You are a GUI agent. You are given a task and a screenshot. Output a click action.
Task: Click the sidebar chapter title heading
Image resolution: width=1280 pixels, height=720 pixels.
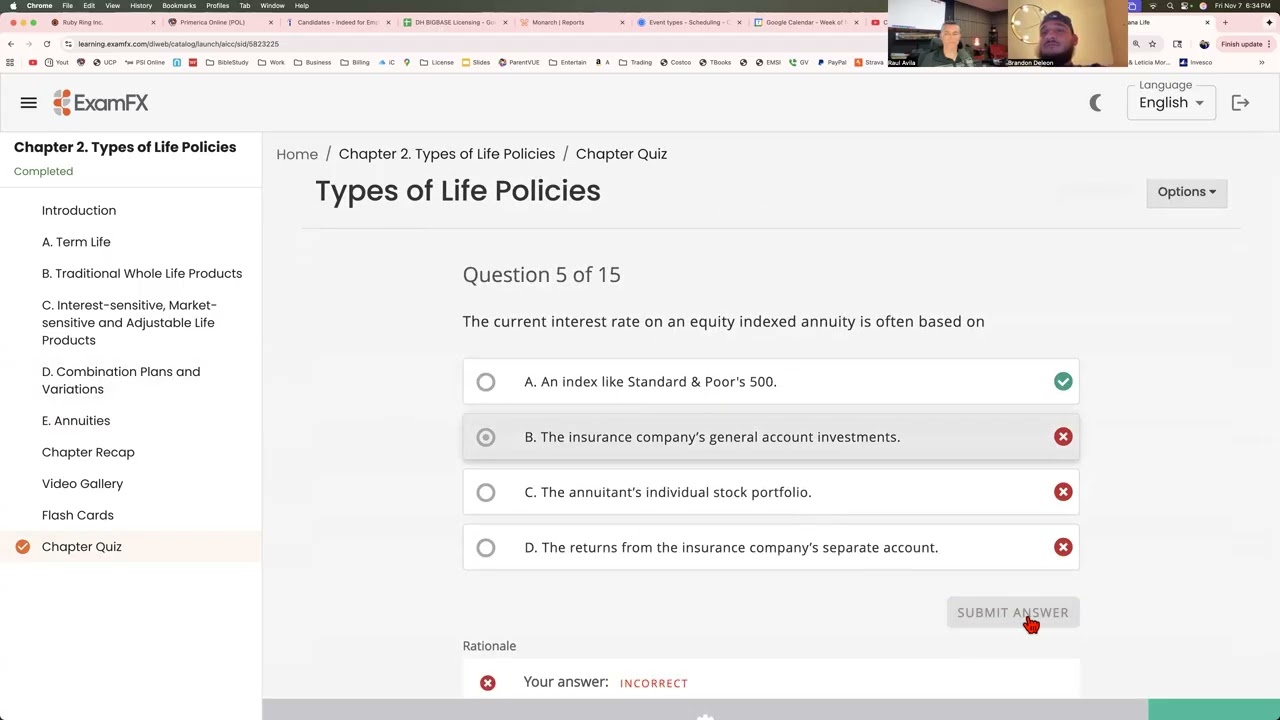pos(125,147)
